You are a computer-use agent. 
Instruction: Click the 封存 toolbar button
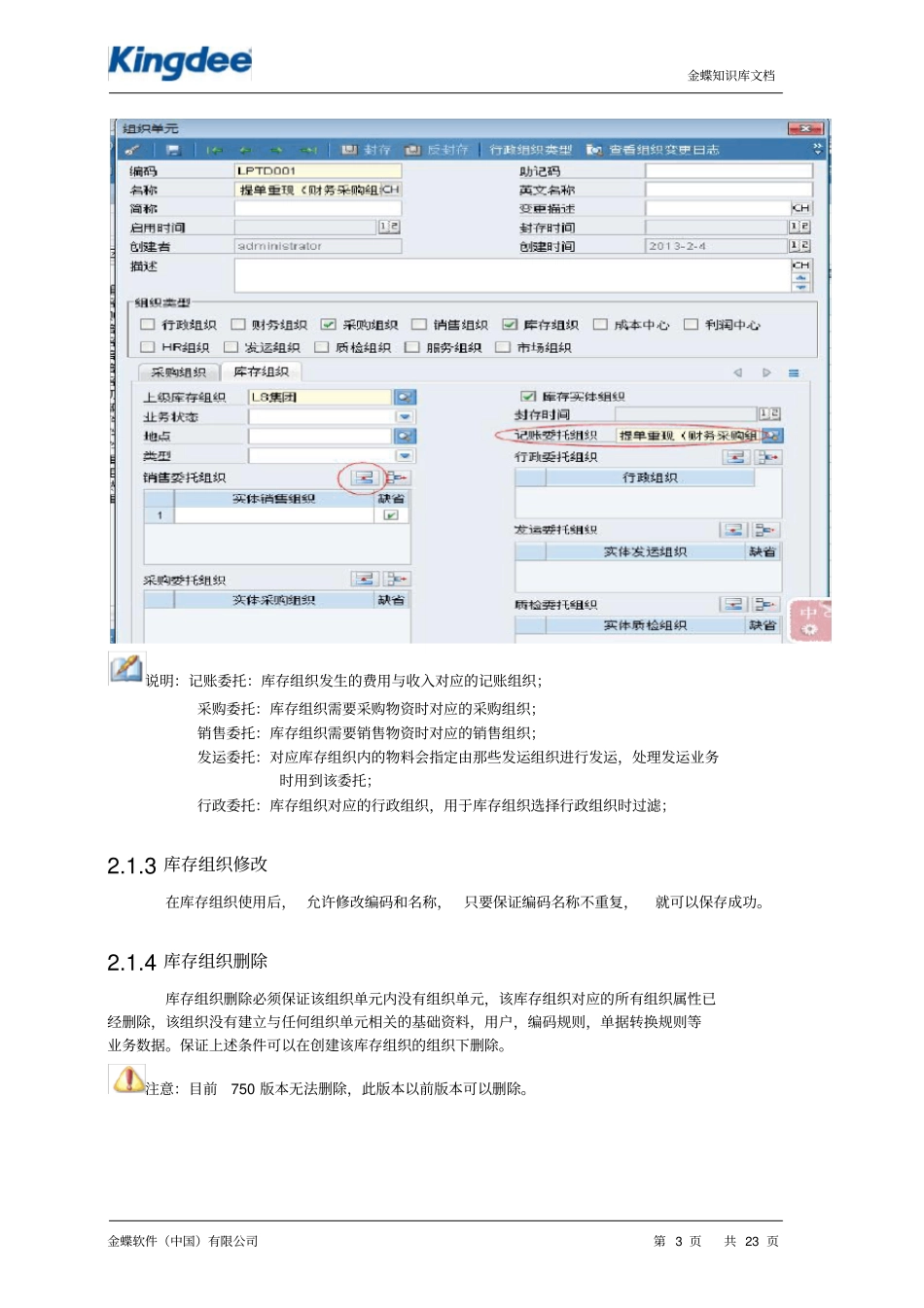[367, 150]
